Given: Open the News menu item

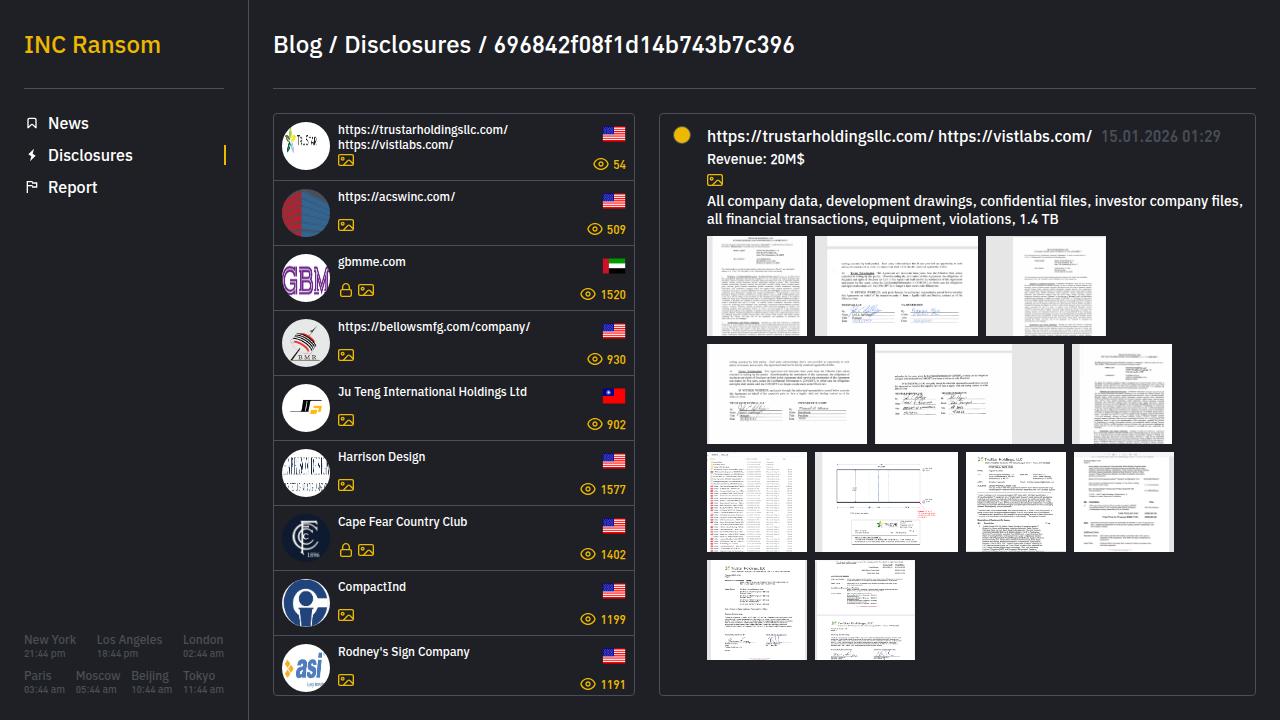Looking at the screenshot, I should point(68,123).
